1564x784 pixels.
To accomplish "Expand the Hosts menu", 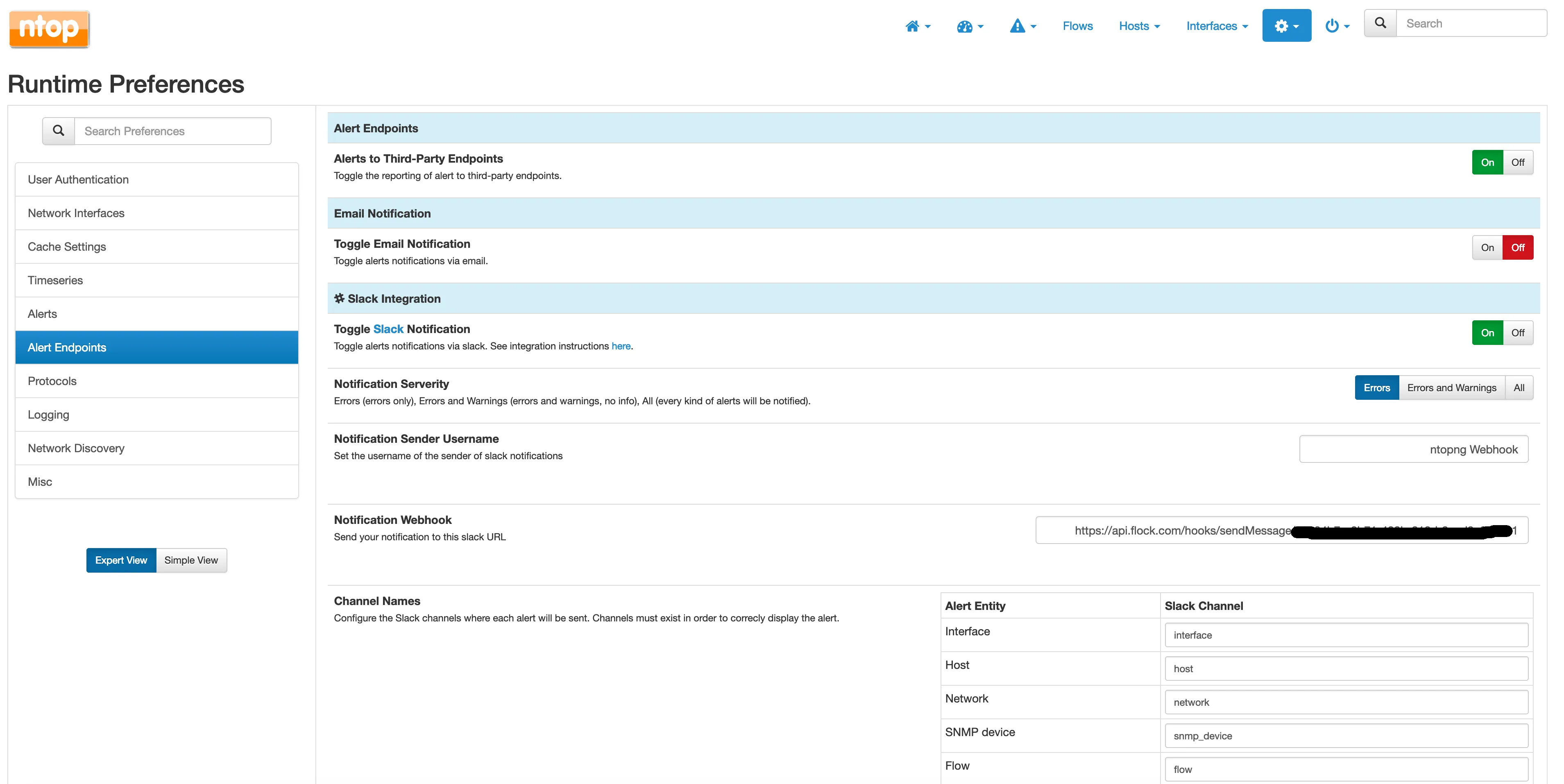I will click(x=1139, y=26).
